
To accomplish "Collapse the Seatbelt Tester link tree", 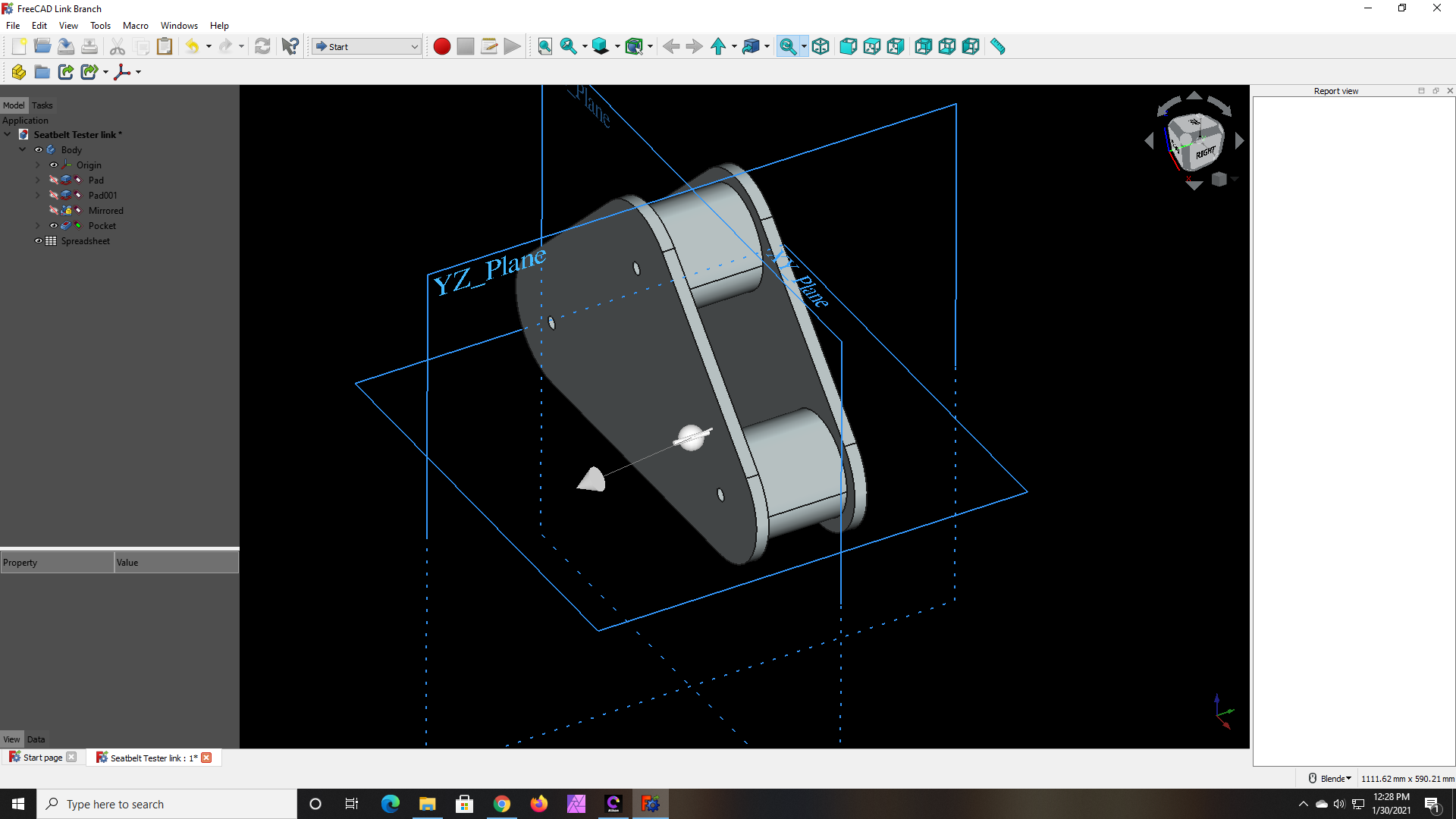I will pyautogui.click(x=8, y=134).
